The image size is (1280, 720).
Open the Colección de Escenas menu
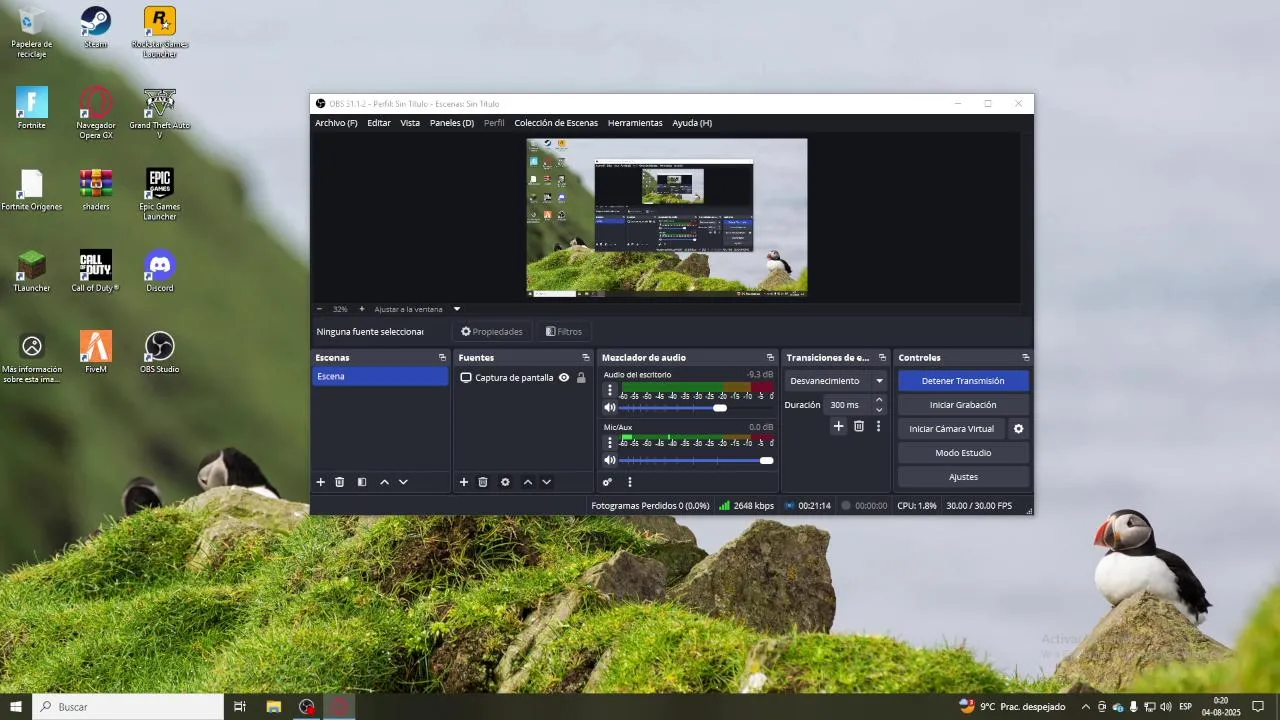[x=556, y=123]
